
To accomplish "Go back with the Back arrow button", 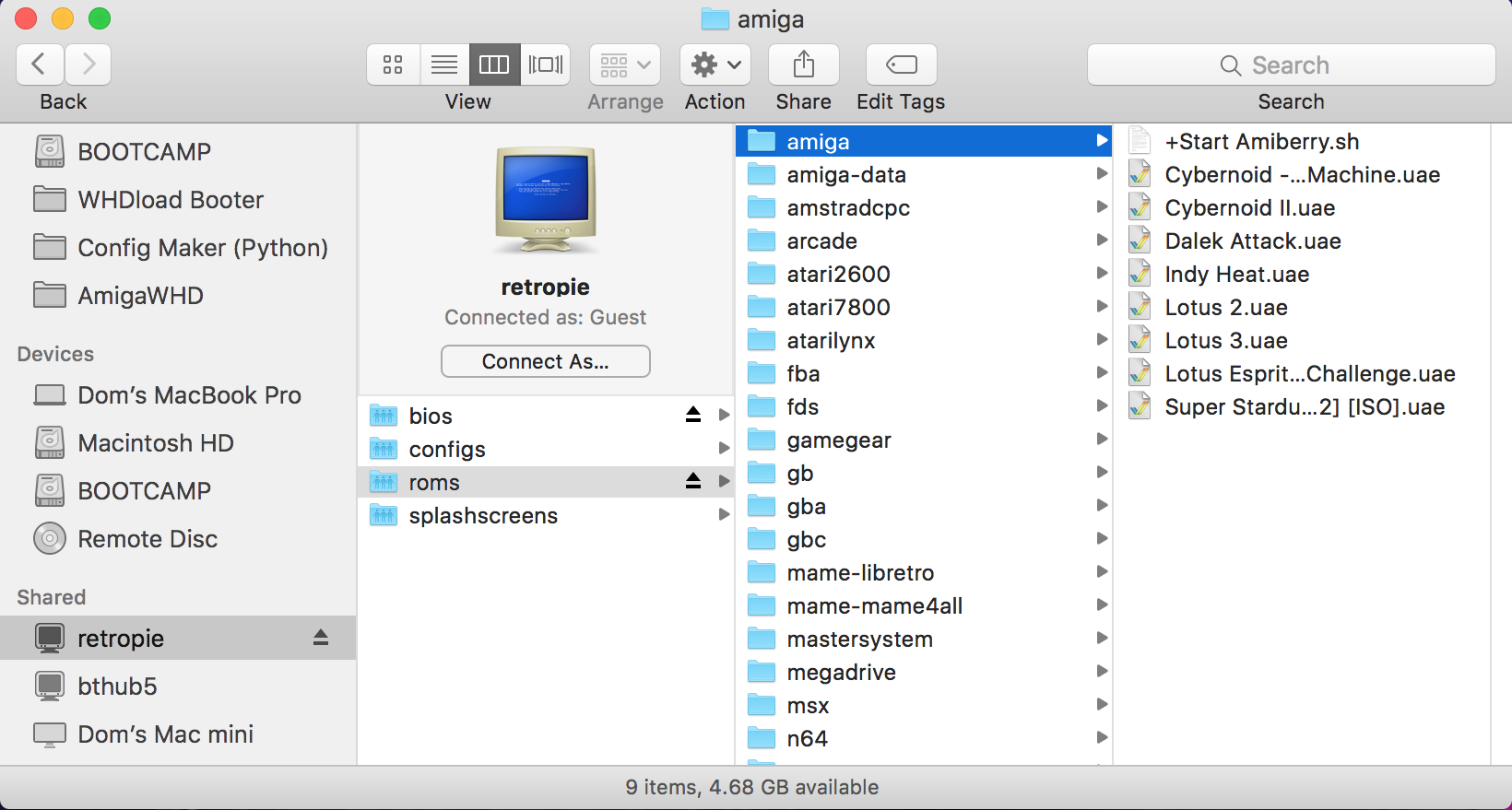I will (40, 65).
